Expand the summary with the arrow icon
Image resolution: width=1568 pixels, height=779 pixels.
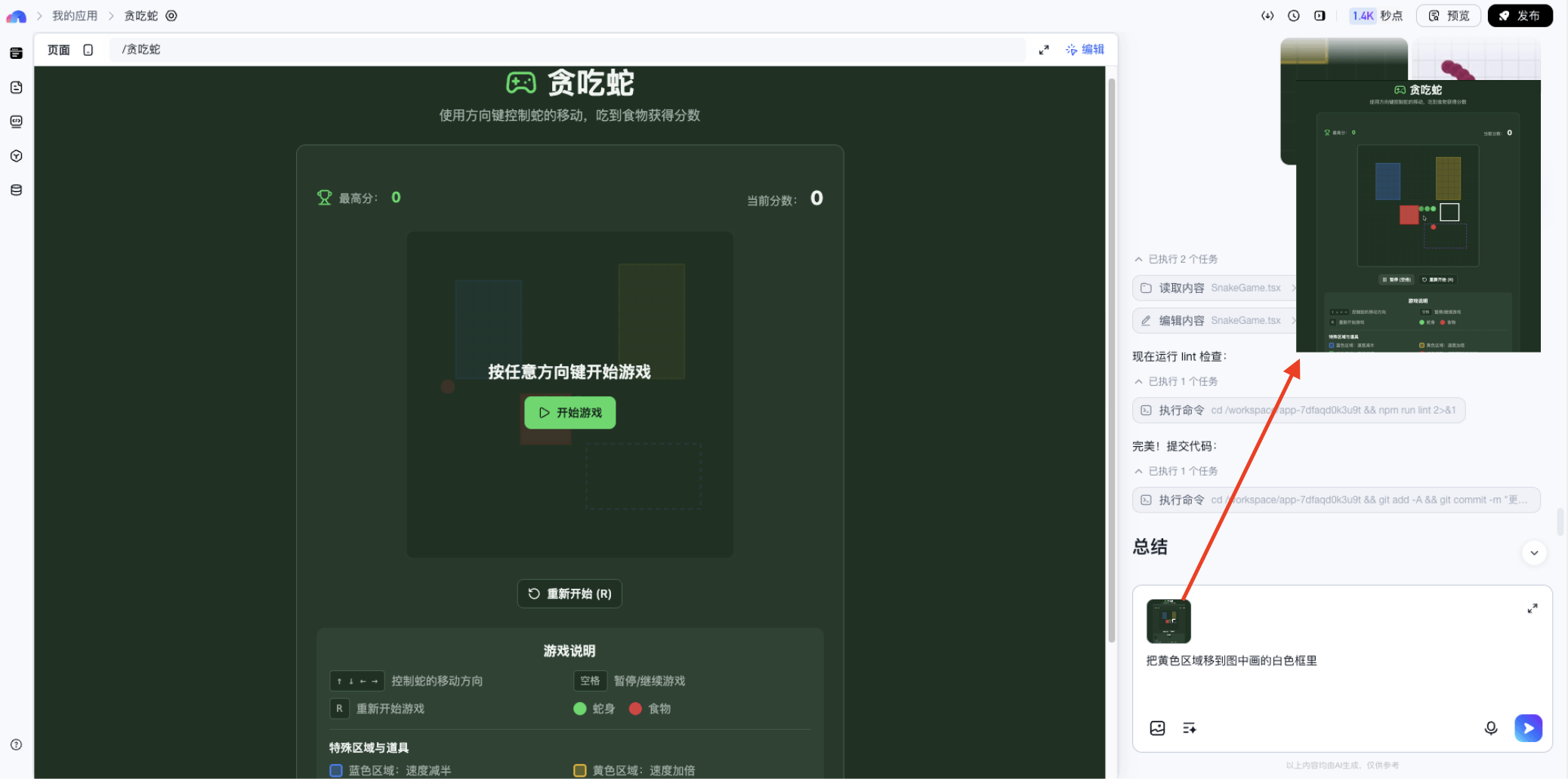(1533, 608)
